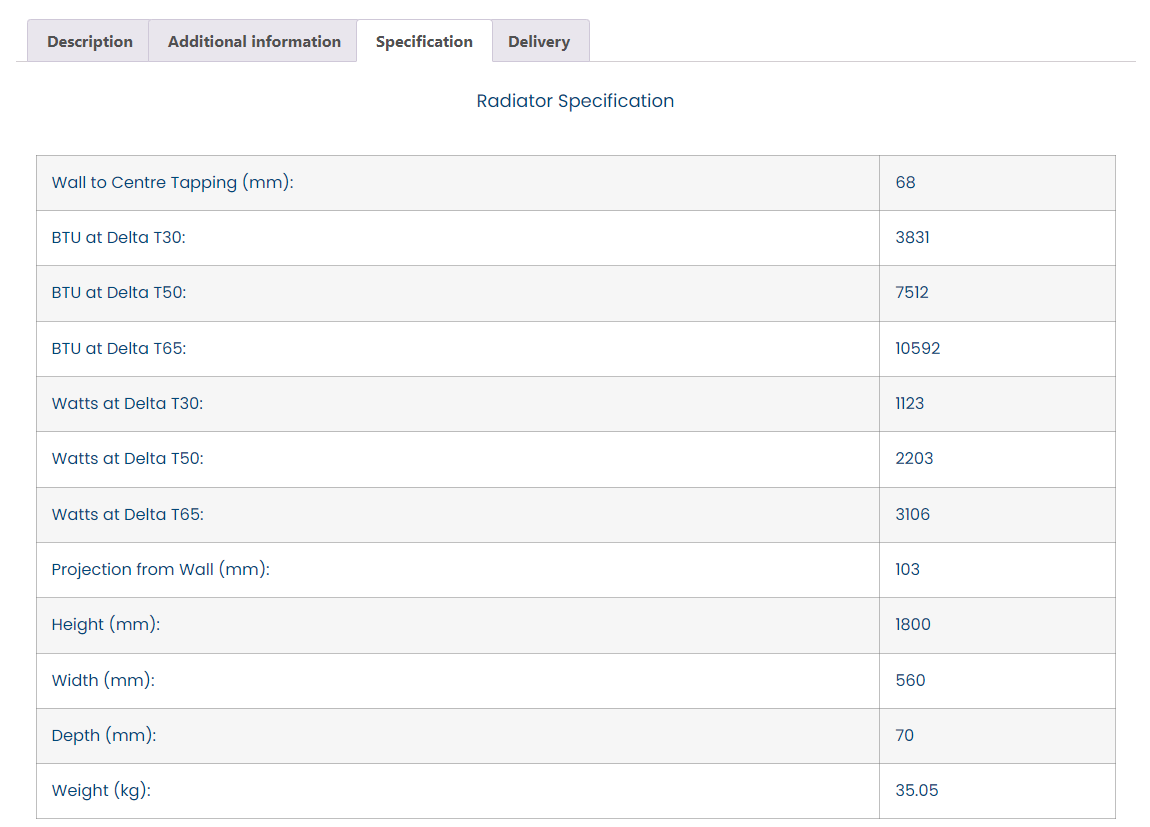Select the Specification tab
Screen dimensions: 1150x827
[424, 41]
